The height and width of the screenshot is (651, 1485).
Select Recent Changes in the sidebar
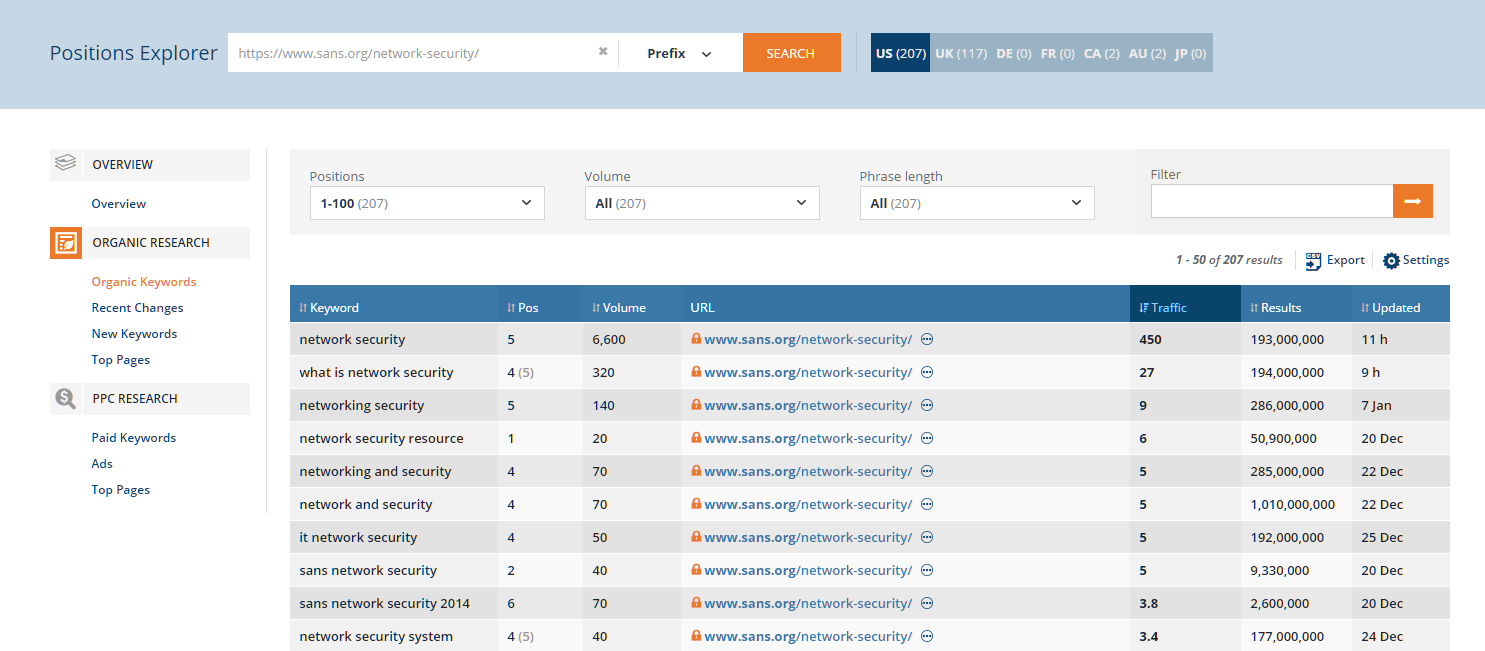[137, 308]
